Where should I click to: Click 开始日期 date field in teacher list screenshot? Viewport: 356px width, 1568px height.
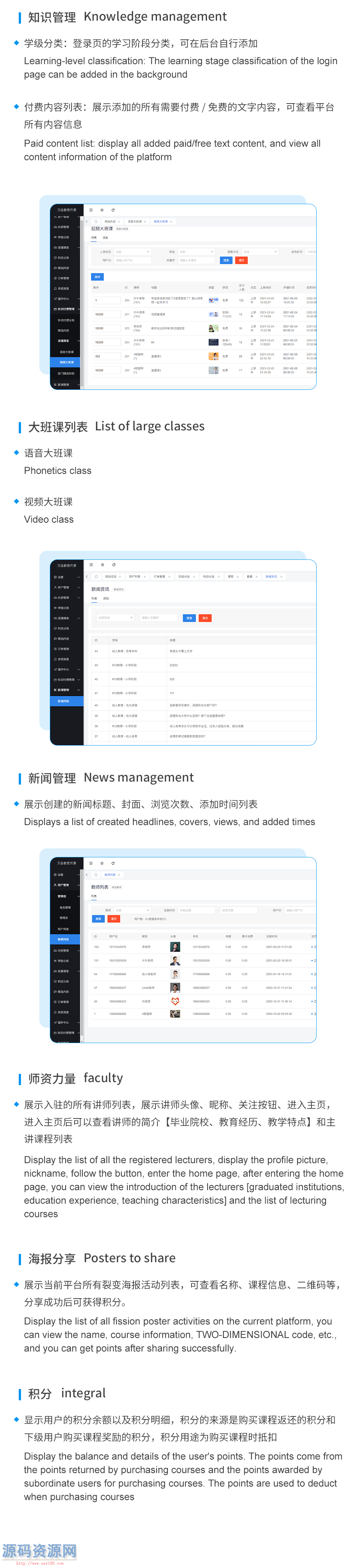(196, 910)
